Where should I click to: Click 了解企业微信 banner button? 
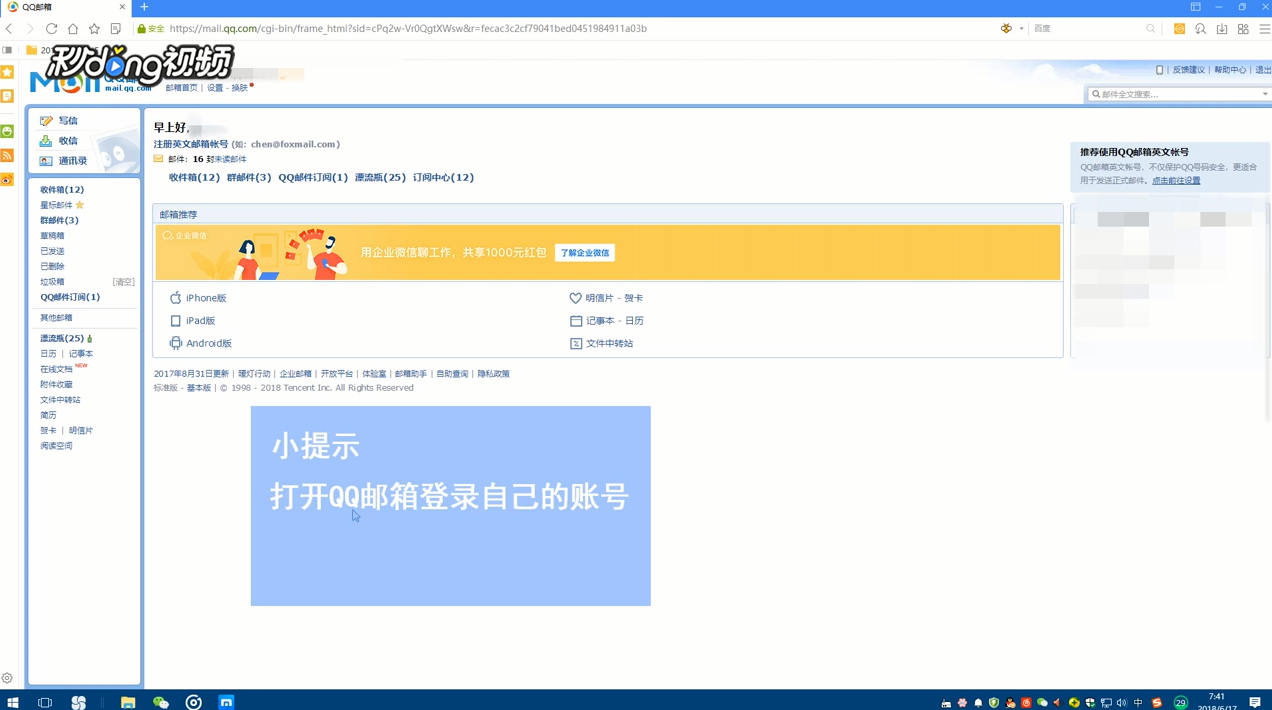click(x=585, y=253)
